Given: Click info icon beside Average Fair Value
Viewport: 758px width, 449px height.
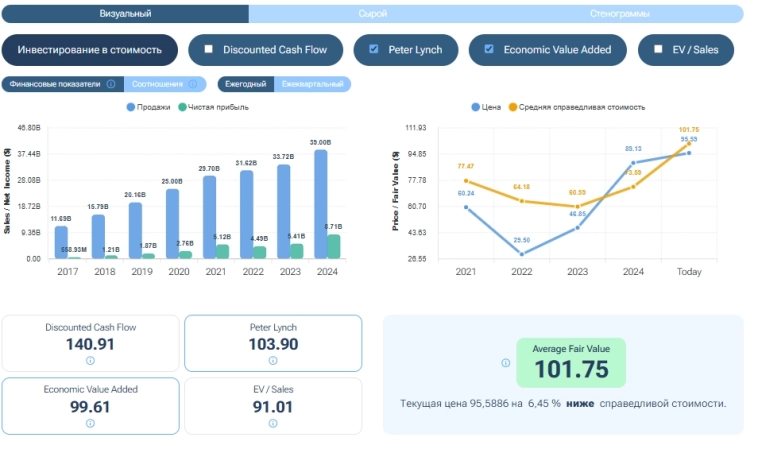Looking at the screenshot, I should point(505,363).
